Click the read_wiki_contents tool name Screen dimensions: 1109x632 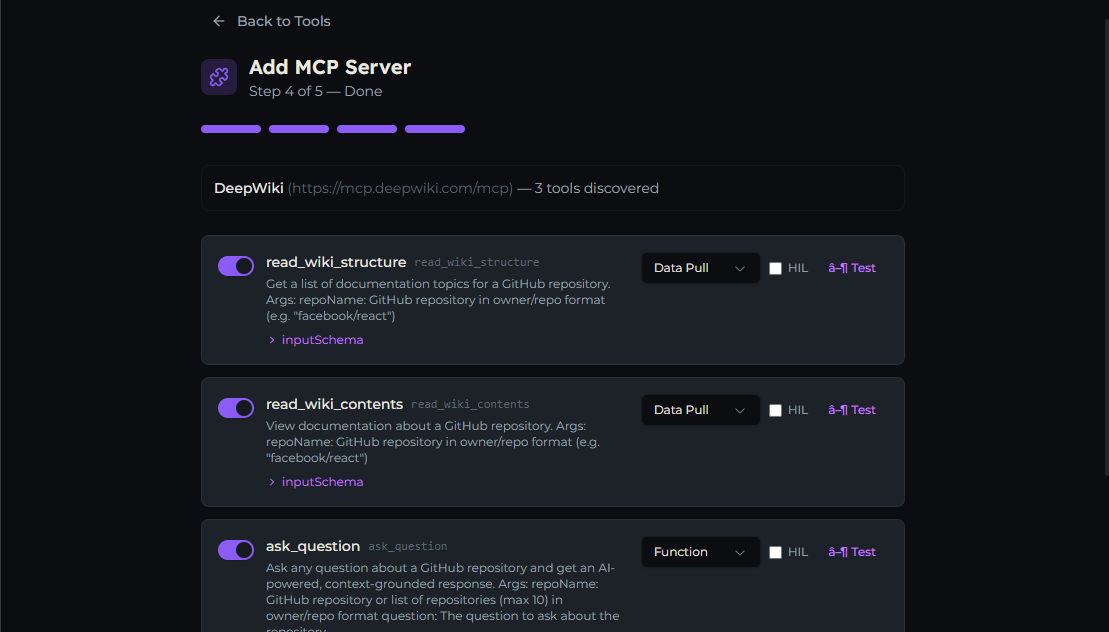pos(335,404)
